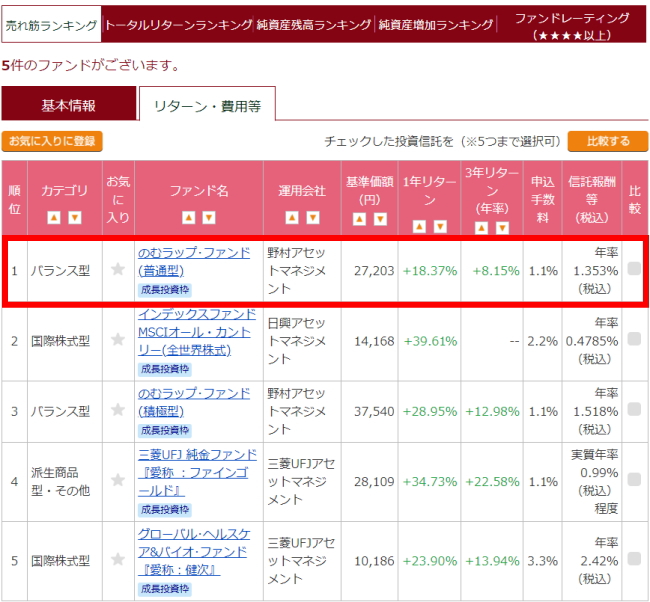The height and width of the screenshot is (602, 650).
Task: Click 成長投資枠 badge under MSCI fund
Action: pyautogui.click(x=165, y=369)
